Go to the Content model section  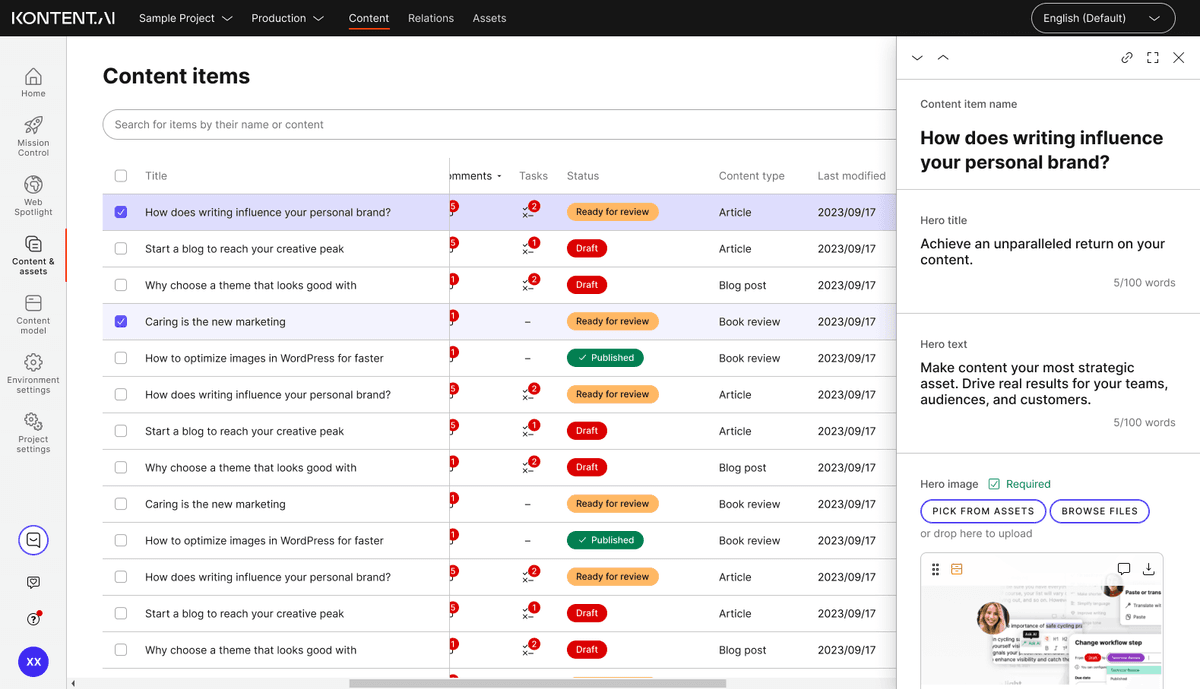(33, 312)
